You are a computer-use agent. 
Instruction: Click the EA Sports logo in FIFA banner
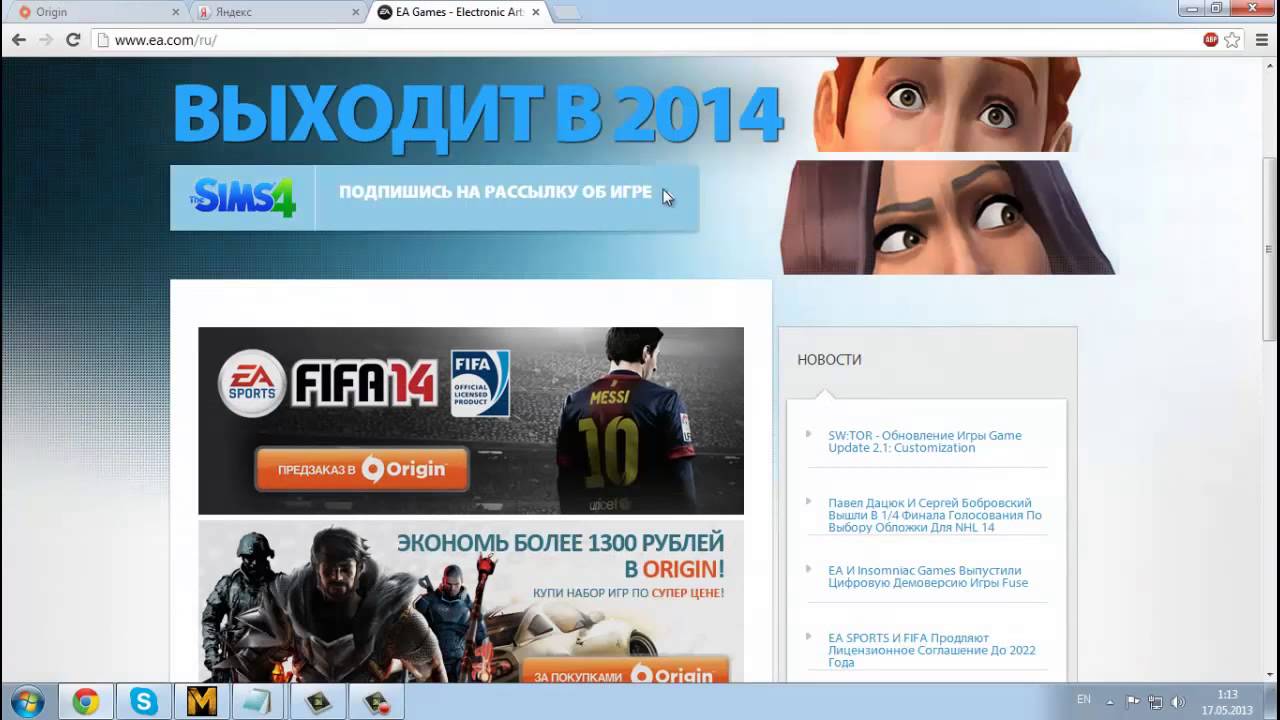tap(252, 384)
